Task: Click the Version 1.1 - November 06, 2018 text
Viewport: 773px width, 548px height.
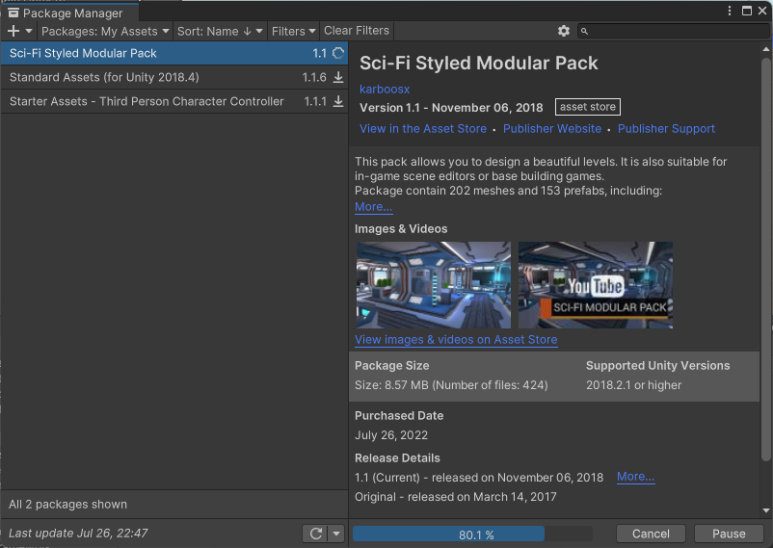Action: pyautogui.click(x=451, y=107)
